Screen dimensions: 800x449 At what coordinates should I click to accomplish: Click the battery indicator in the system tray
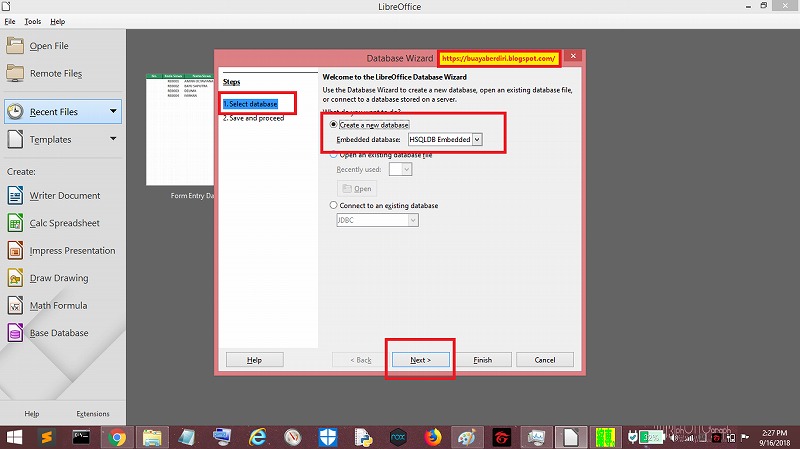652,437
